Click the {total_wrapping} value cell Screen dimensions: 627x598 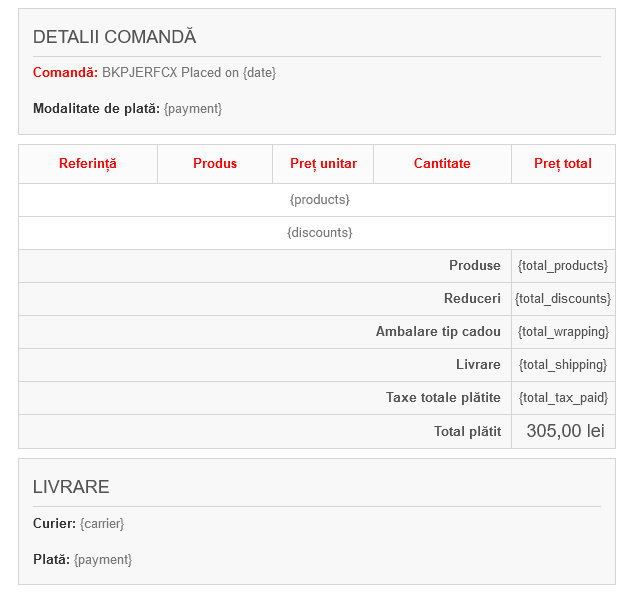coord(563,332)
